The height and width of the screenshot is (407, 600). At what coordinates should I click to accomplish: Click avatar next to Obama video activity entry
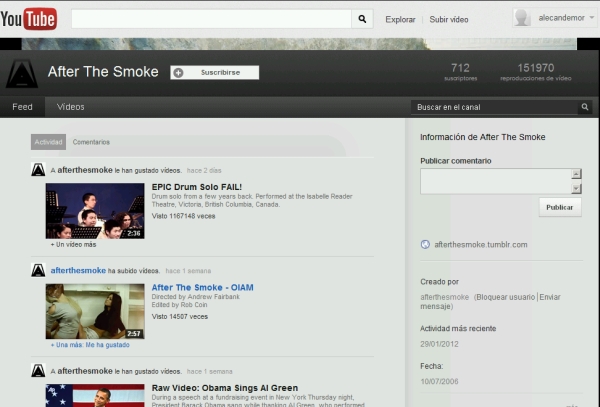(x=38, y=370)
